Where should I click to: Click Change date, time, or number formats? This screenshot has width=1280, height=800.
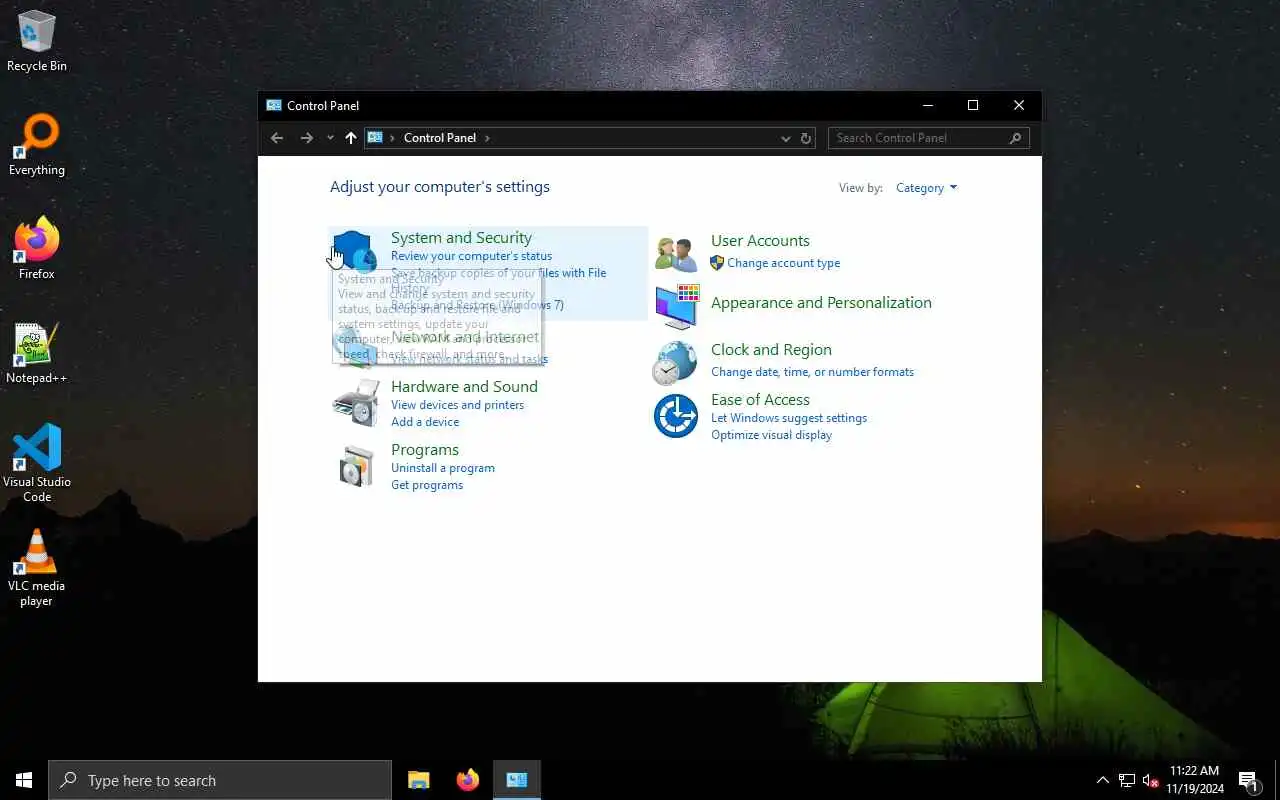coord(812,372)
